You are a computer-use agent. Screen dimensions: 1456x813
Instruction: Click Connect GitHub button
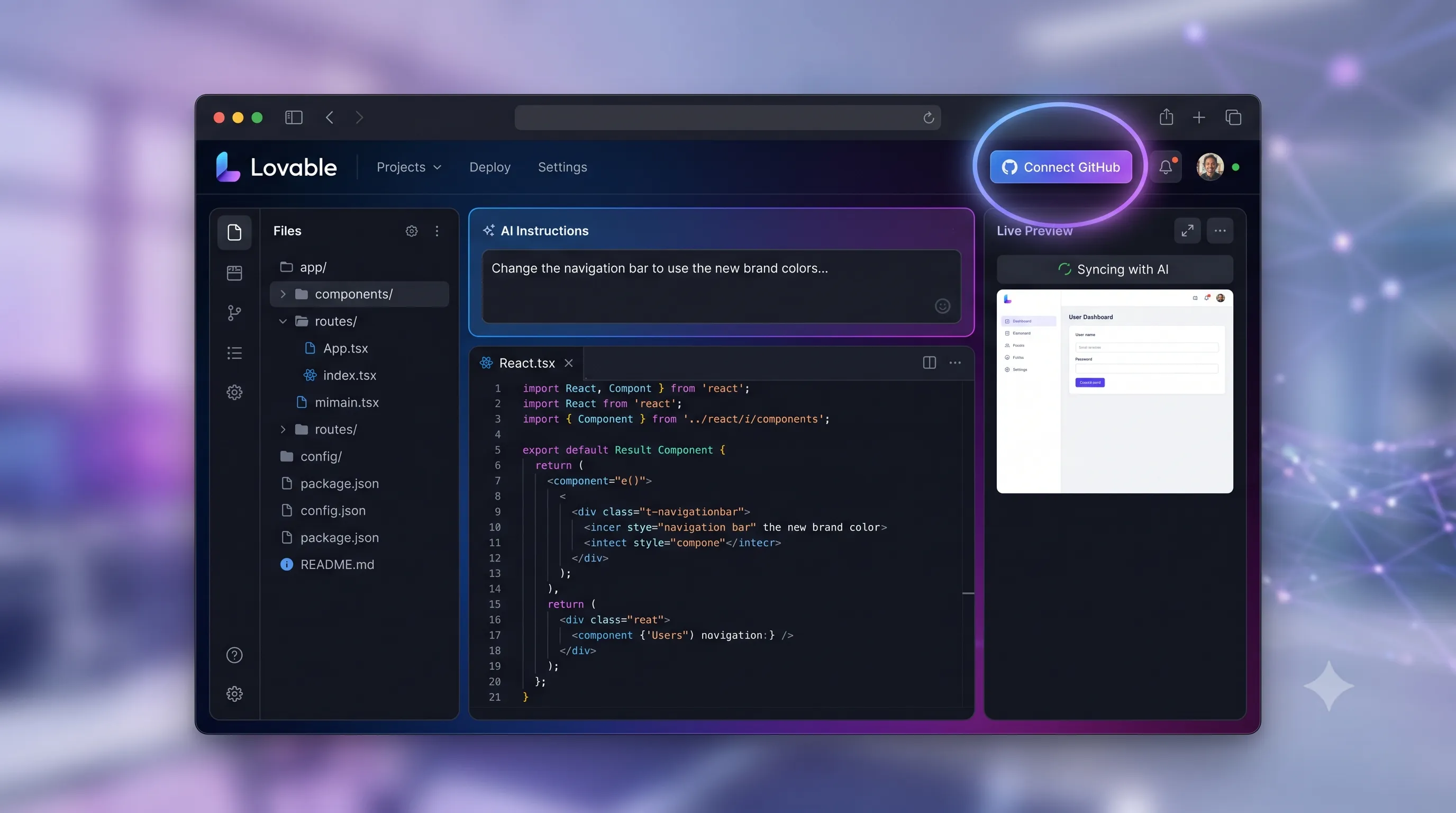[1060, 167]
